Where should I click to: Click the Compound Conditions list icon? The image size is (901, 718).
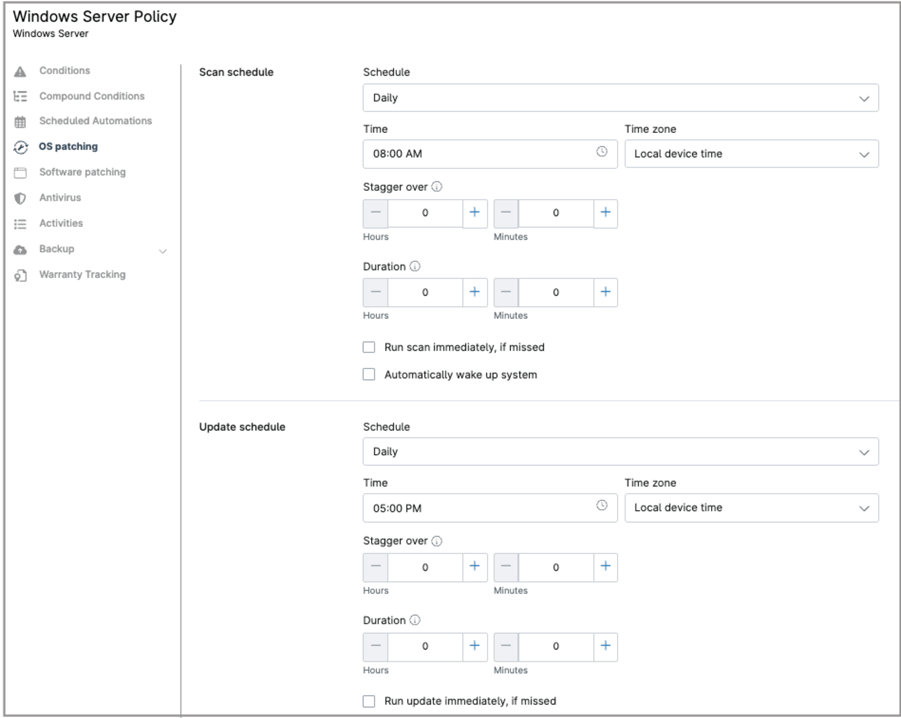coord(20,96)
